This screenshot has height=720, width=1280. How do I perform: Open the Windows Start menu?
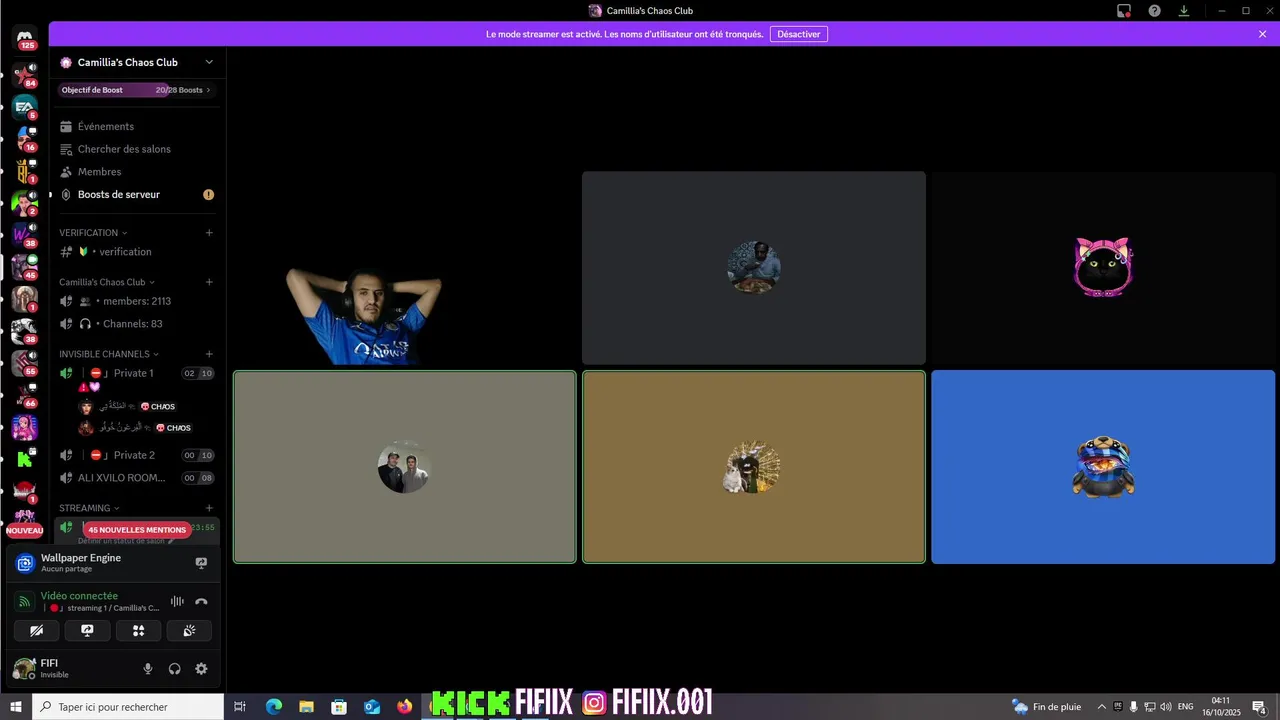(x=16, y=706)
